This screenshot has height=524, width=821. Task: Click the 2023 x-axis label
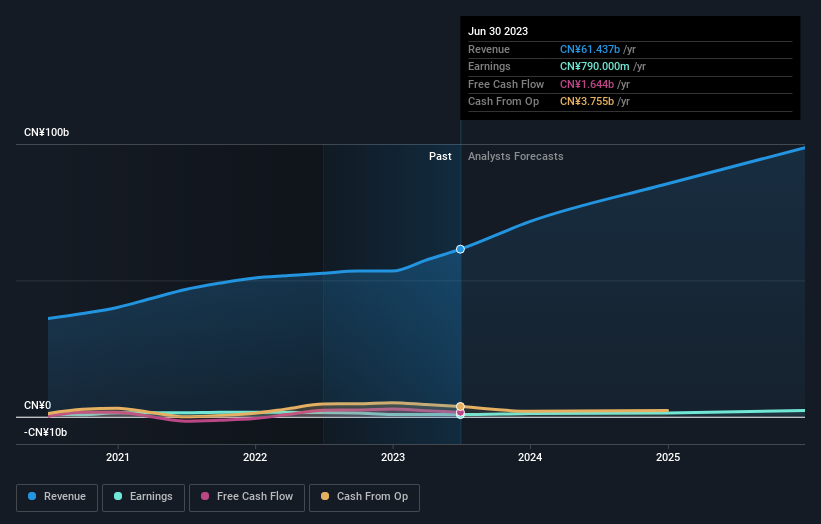(393, 458)
